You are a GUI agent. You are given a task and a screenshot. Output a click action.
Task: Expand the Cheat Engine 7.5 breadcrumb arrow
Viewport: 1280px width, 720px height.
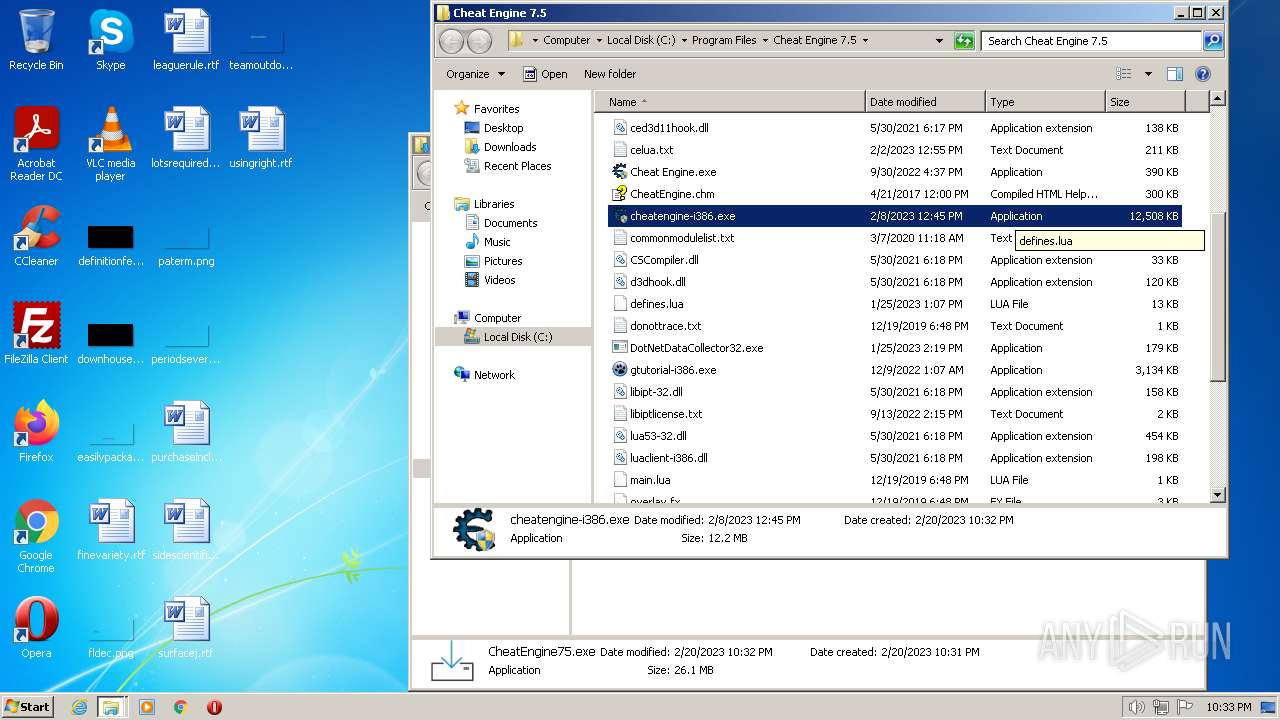[865, 41]
